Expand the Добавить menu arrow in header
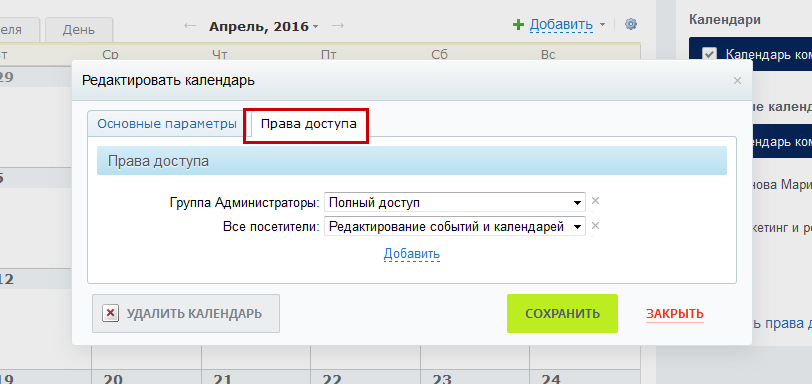 [602, 24]
